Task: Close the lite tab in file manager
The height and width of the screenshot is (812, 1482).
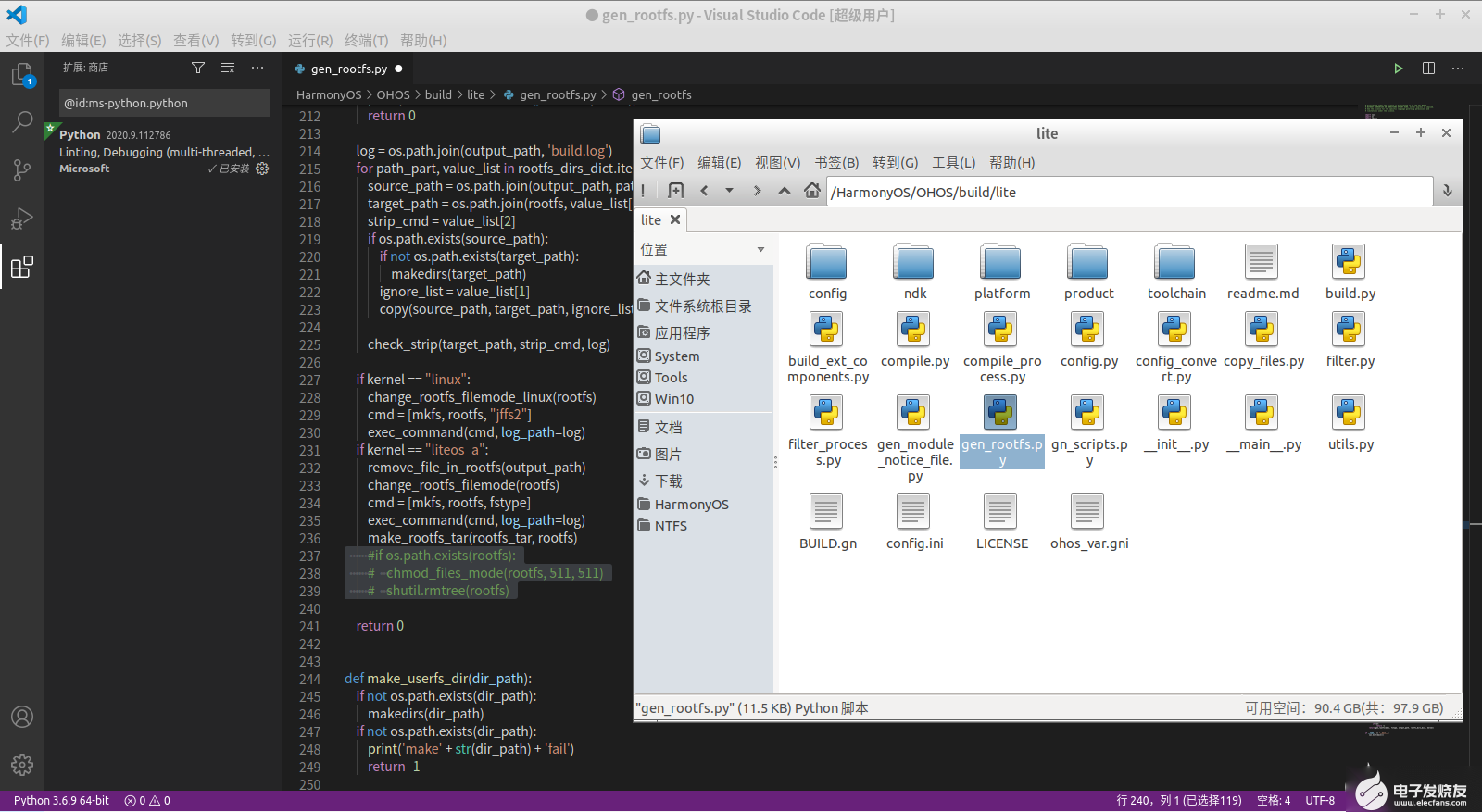Action: (675, 219)
